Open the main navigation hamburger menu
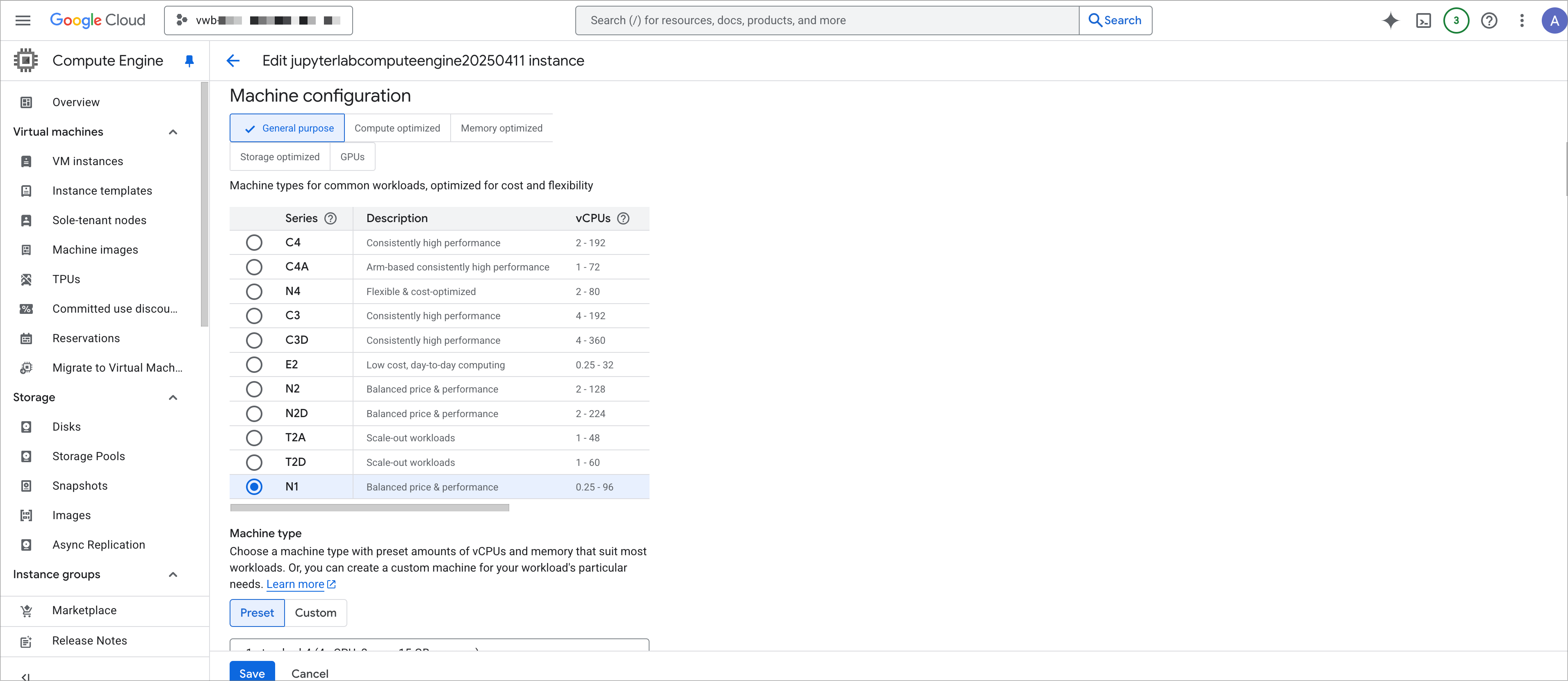This screenshot has width=1568, height=681. [23, 20]
